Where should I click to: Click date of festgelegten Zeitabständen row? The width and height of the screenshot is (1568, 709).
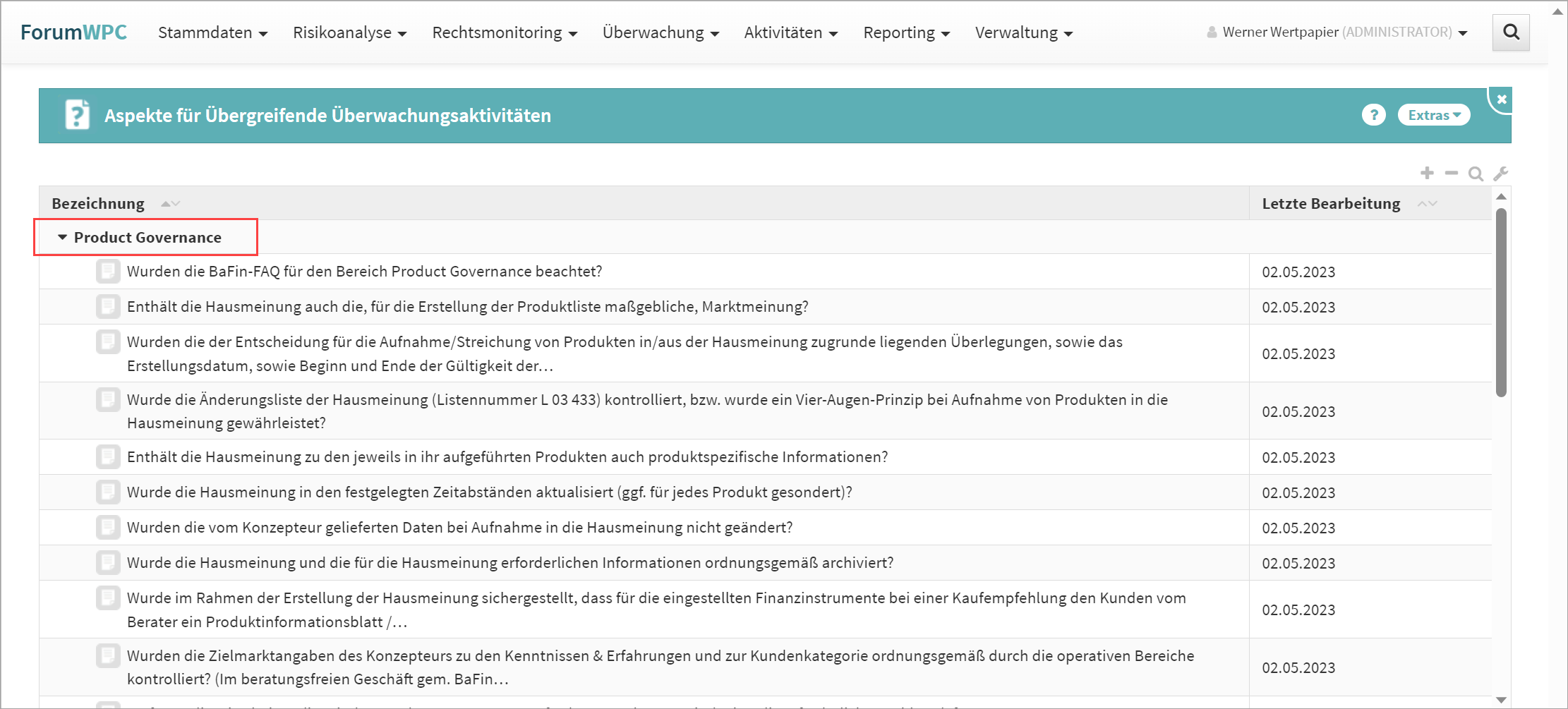click(1298, 492)
